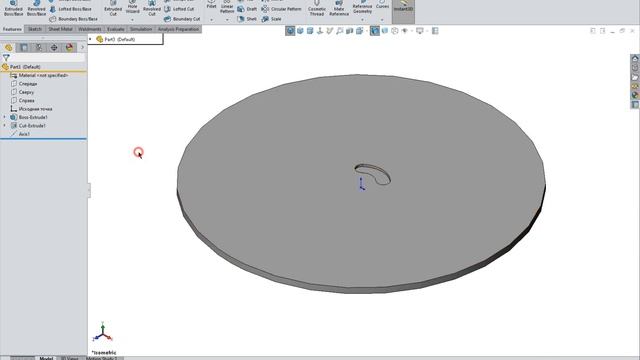Apply the Fillet tool

coord(211,4)
